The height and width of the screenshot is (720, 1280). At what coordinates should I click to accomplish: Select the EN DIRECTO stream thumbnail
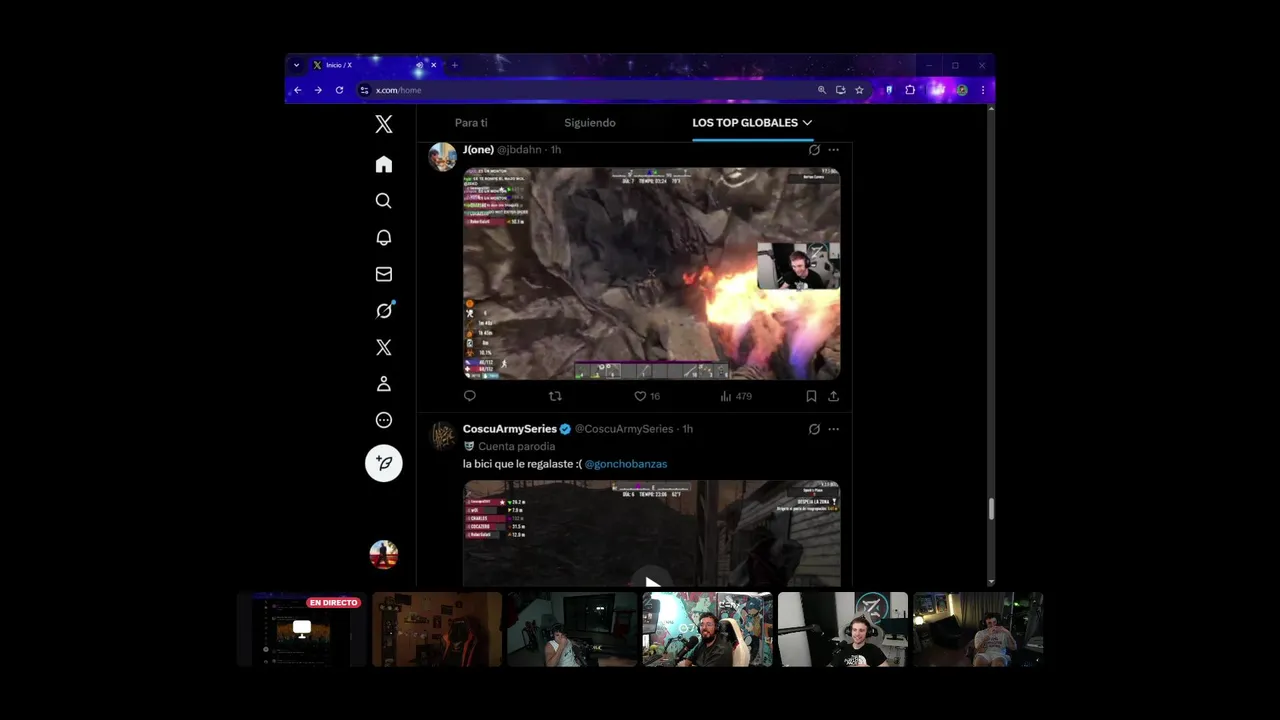301,629
